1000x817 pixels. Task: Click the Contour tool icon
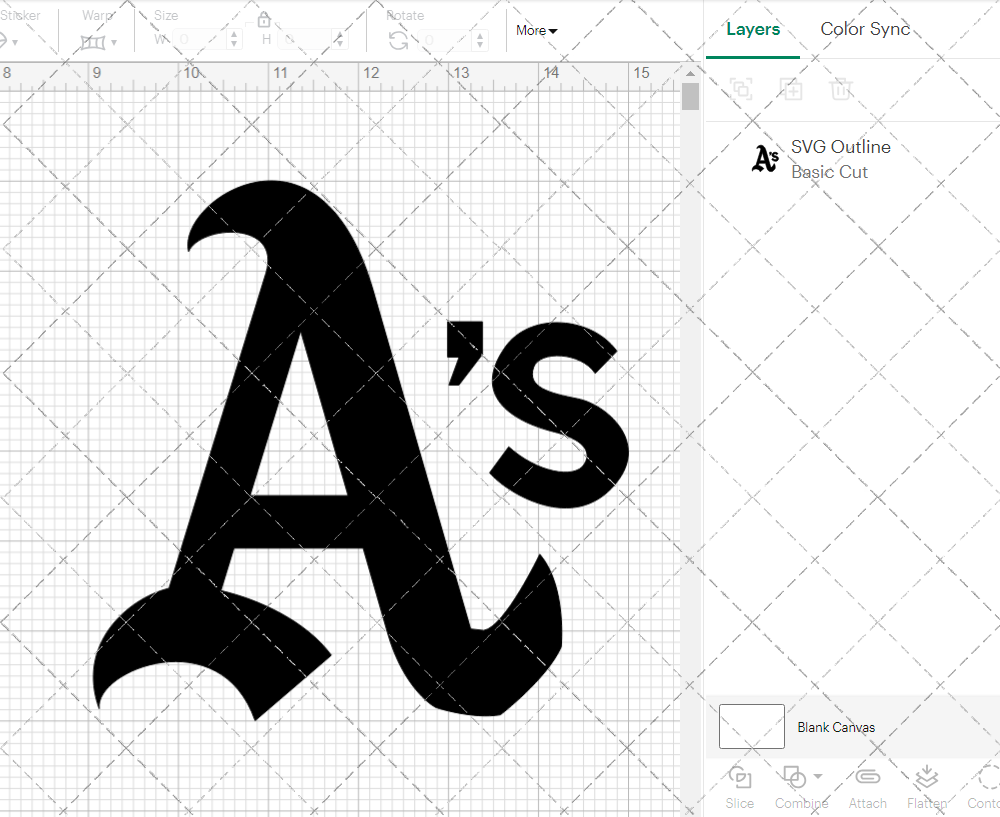[x=989, y=777]
